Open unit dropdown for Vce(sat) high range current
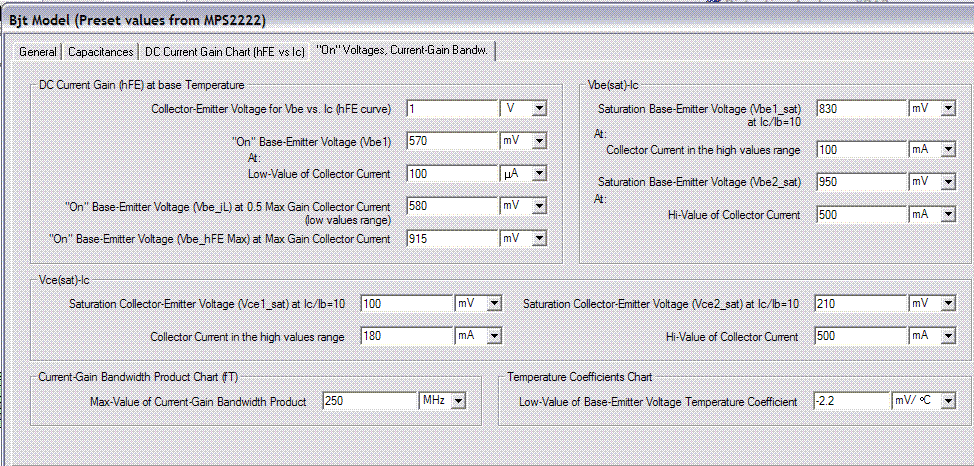The width and height of the screenshot is (974, 466). point(494,337)
